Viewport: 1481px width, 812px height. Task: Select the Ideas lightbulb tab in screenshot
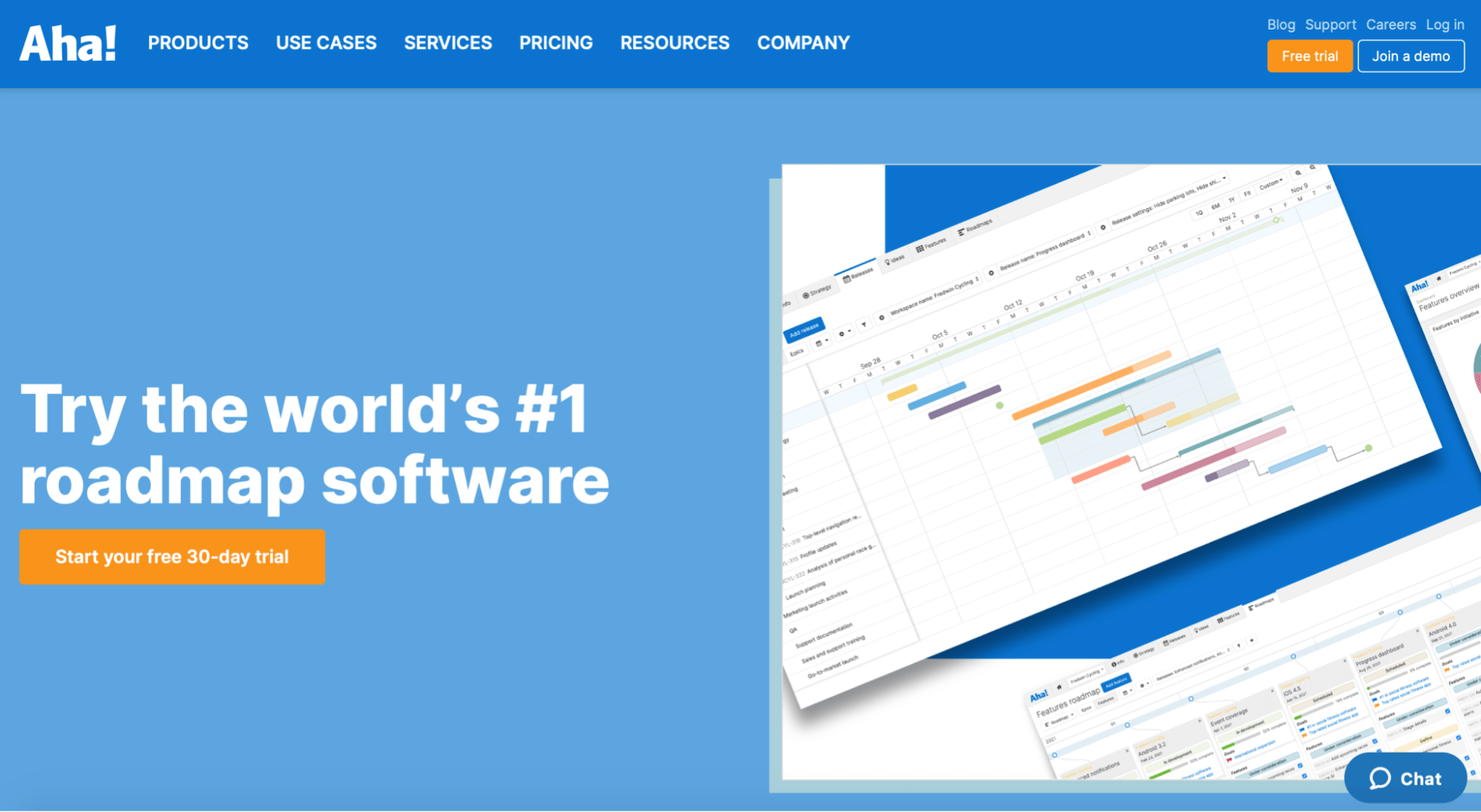tap(894, 259)
